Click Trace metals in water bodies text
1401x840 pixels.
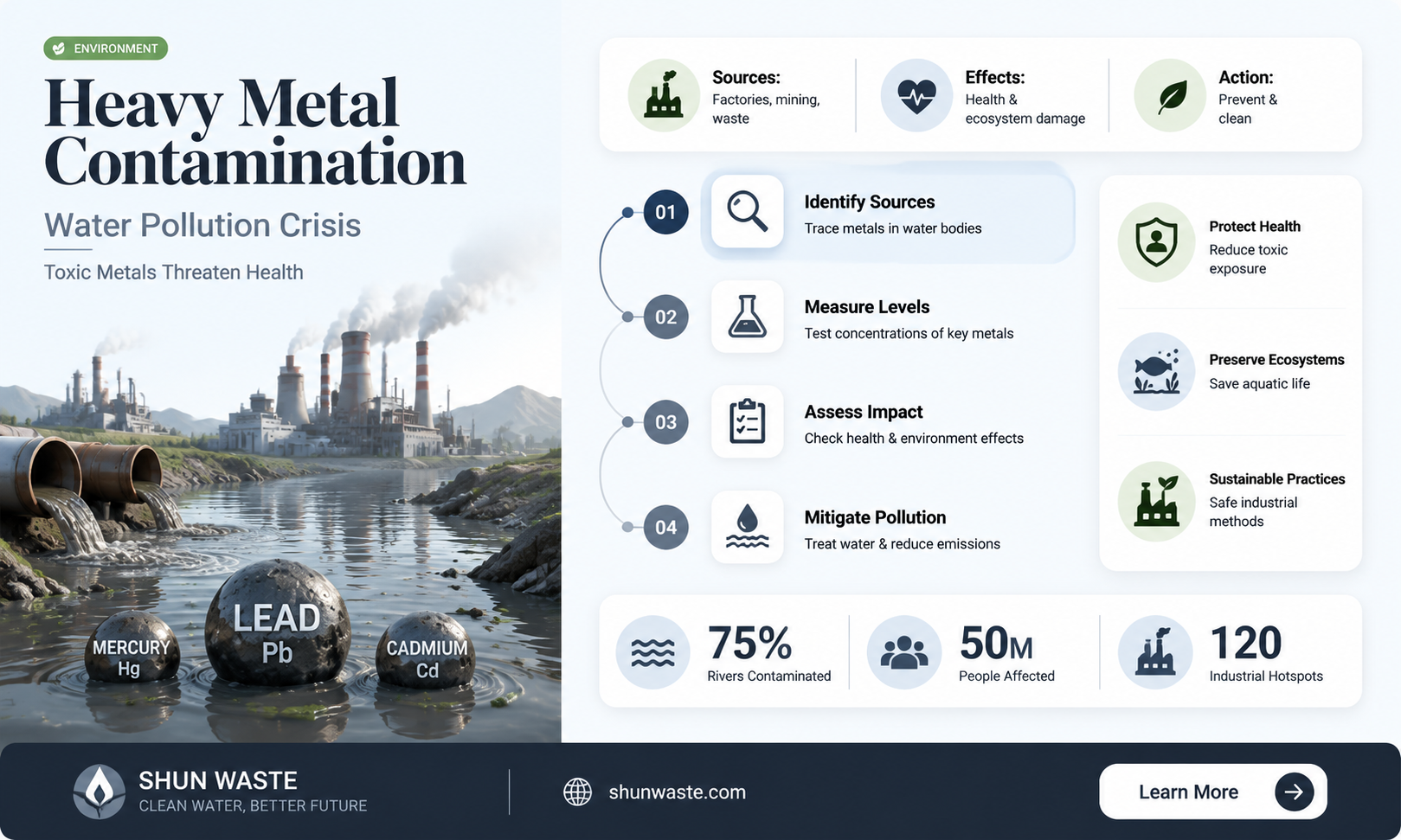(x=893, y=228)
